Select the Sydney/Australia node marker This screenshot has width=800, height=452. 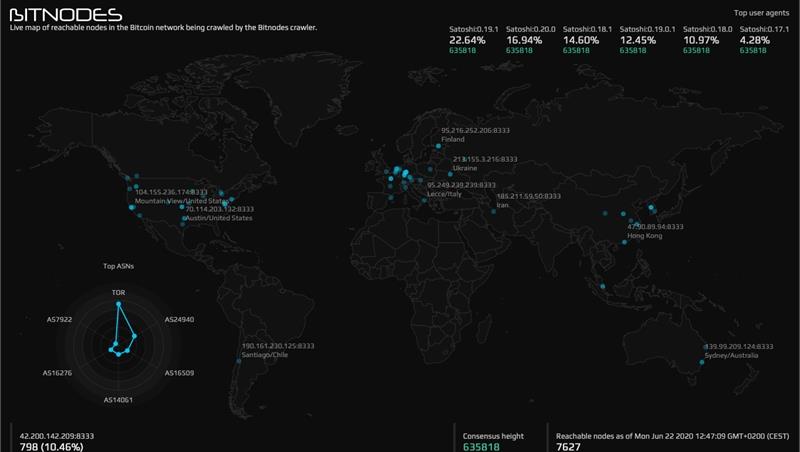click(702, 362)
